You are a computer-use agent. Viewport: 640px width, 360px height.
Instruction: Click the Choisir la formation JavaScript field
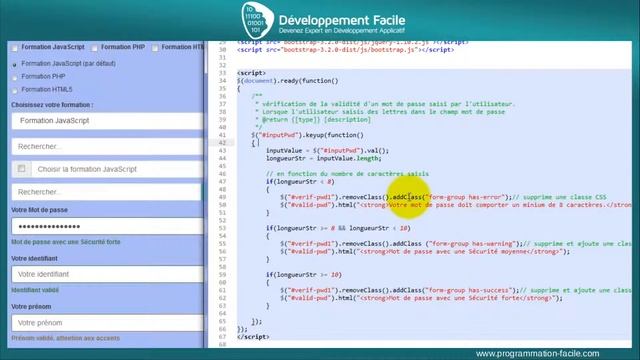[117, 169]
